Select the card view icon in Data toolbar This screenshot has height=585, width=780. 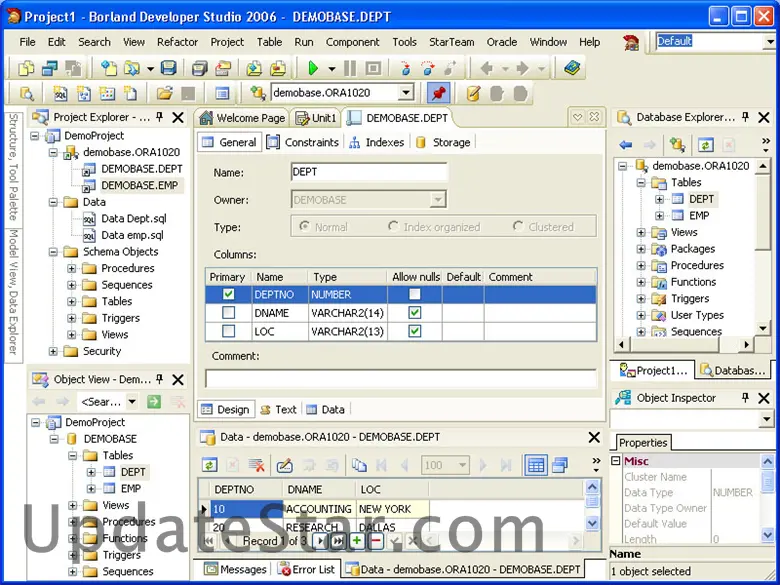560,465
